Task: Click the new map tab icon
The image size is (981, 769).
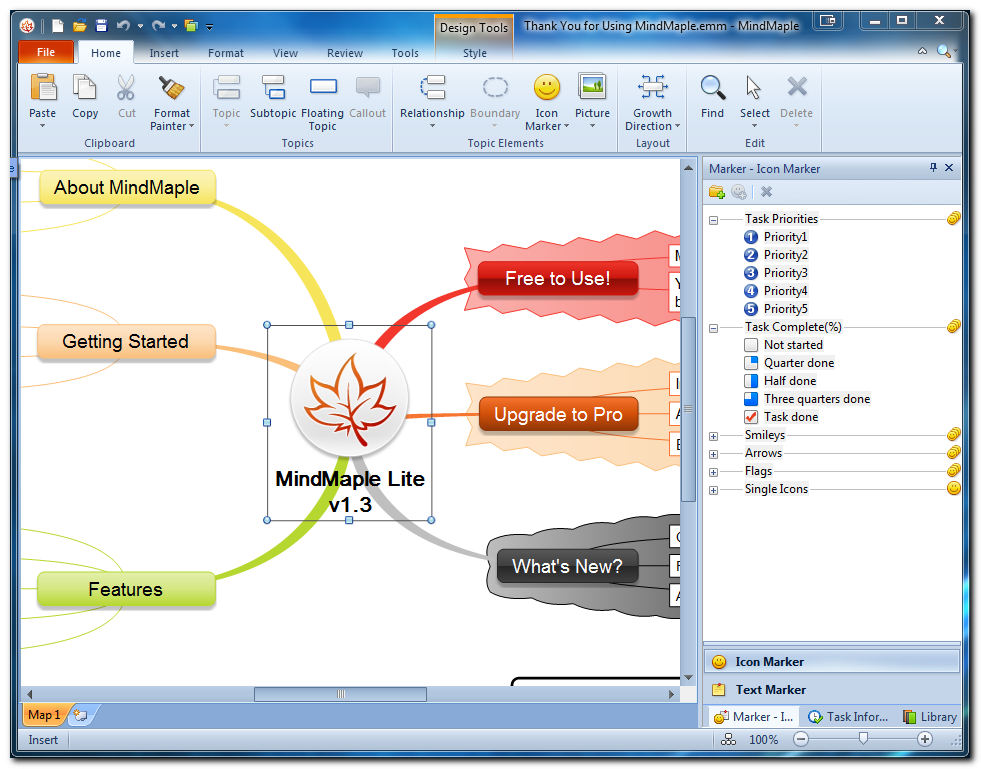Action: coord(81,715)
